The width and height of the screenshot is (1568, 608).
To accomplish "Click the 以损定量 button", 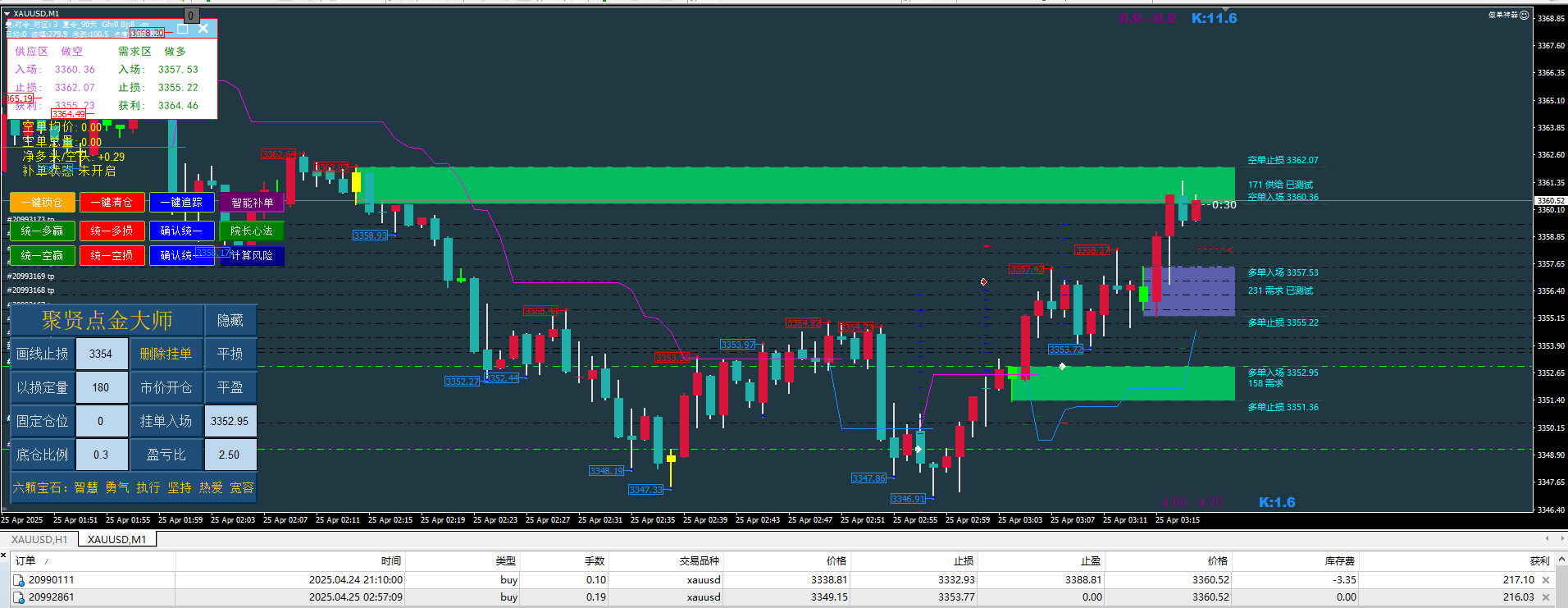I will 43,387.
